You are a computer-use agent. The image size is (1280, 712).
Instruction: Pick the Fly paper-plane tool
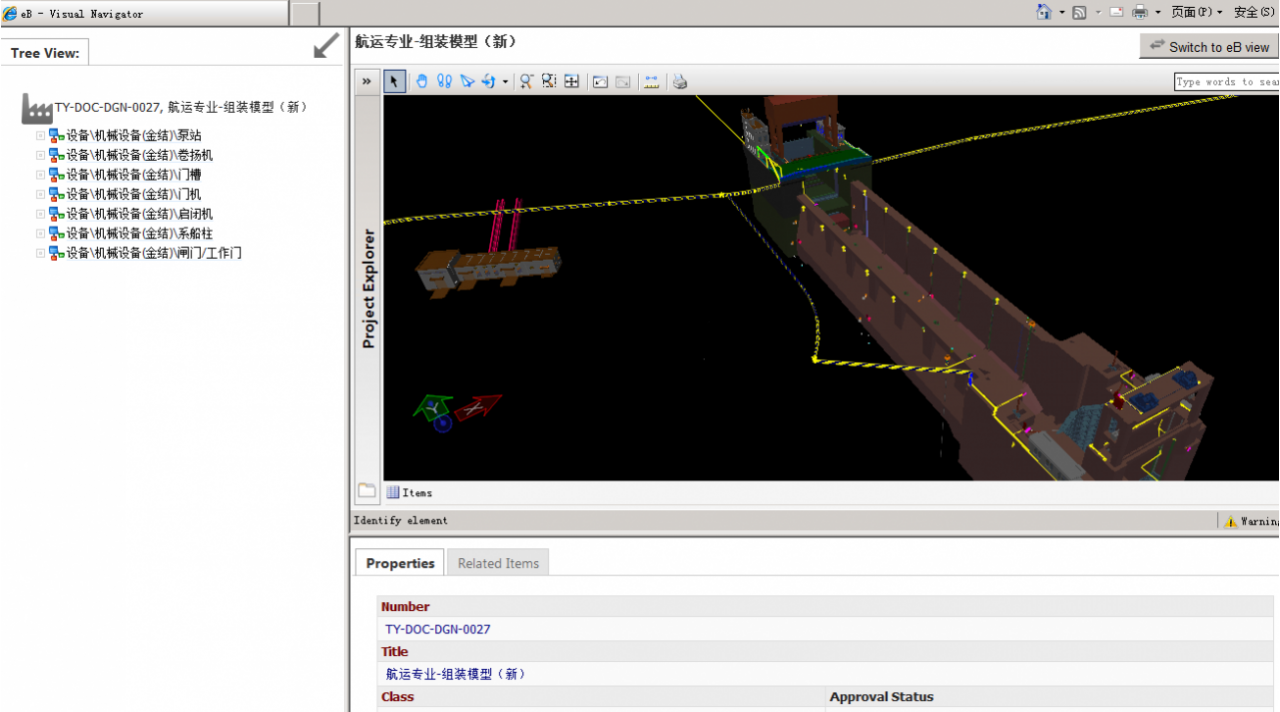pos(467,81)
